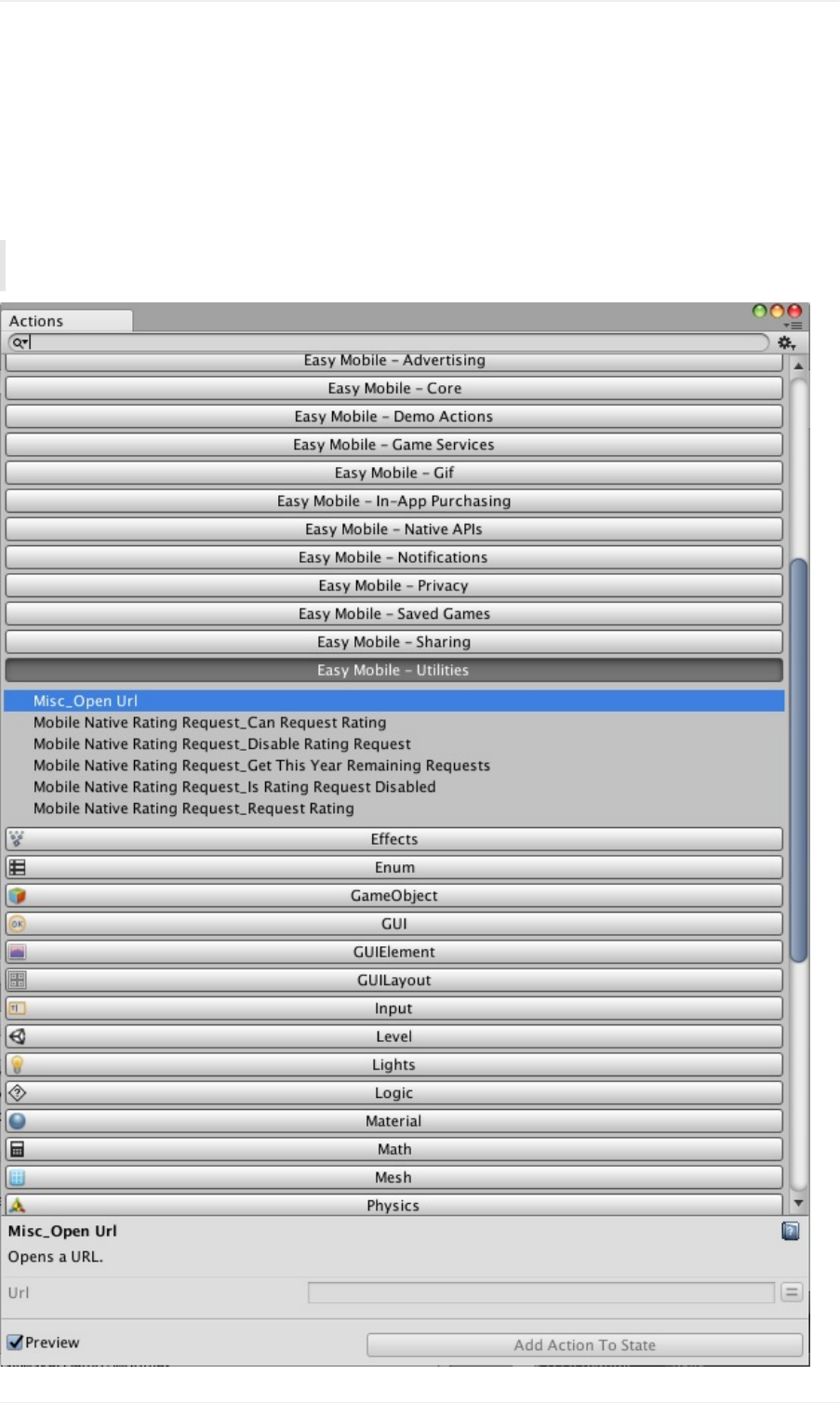Expand the GUILayout category
The image size is (840, 1403).
(x=394, y=981)
